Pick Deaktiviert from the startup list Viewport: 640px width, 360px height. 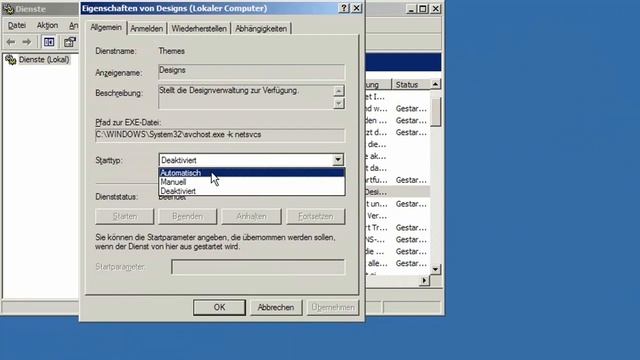(x=251, y=191)
